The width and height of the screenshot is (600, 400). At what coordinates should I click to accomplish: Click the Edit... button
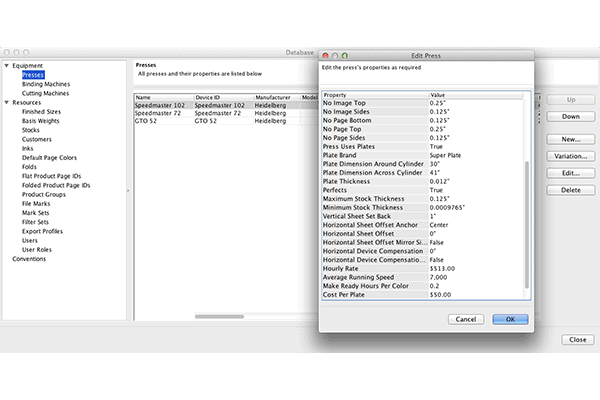pyautogui.click(x=571, y=173)
